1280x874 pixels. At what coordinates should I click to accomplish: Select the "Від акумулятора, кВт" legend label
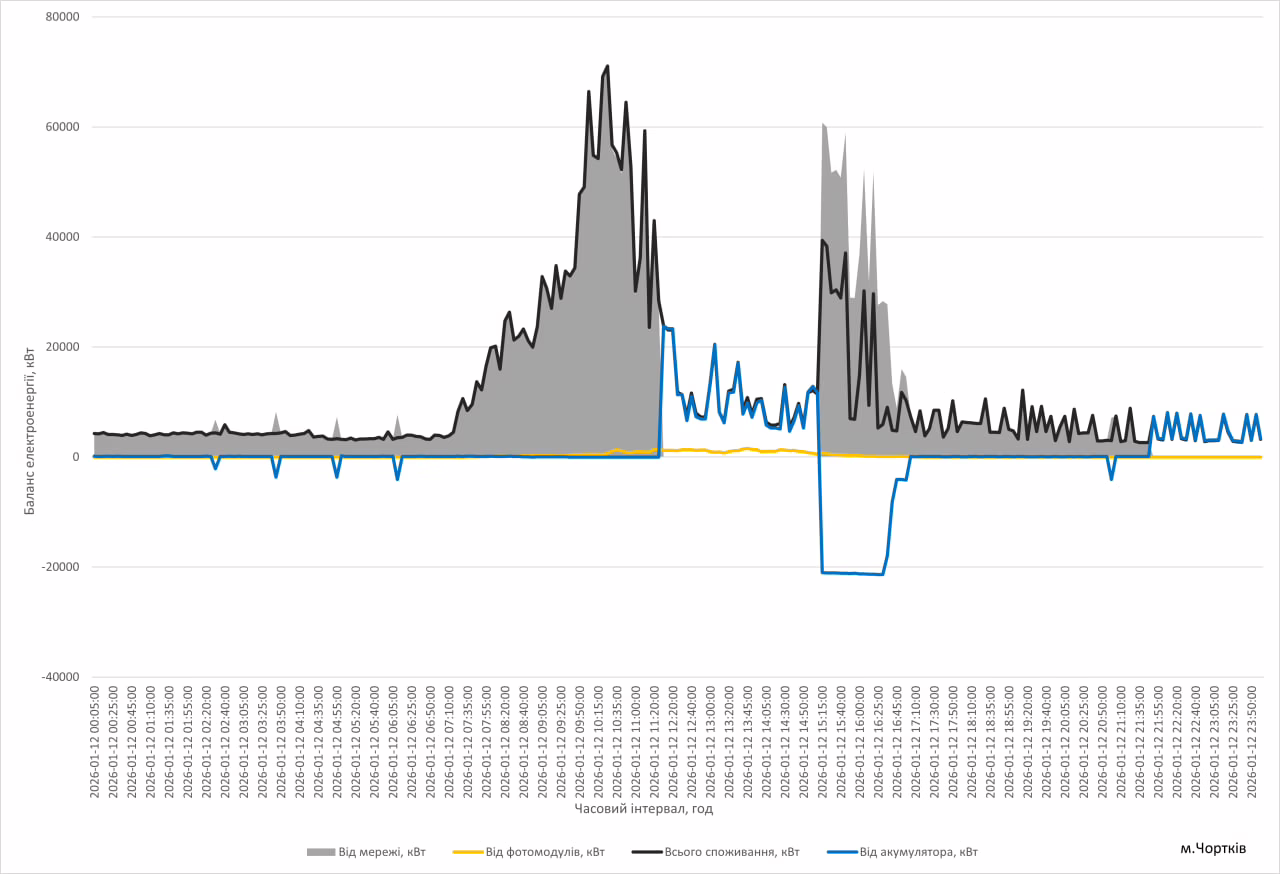tap(918, 852)
